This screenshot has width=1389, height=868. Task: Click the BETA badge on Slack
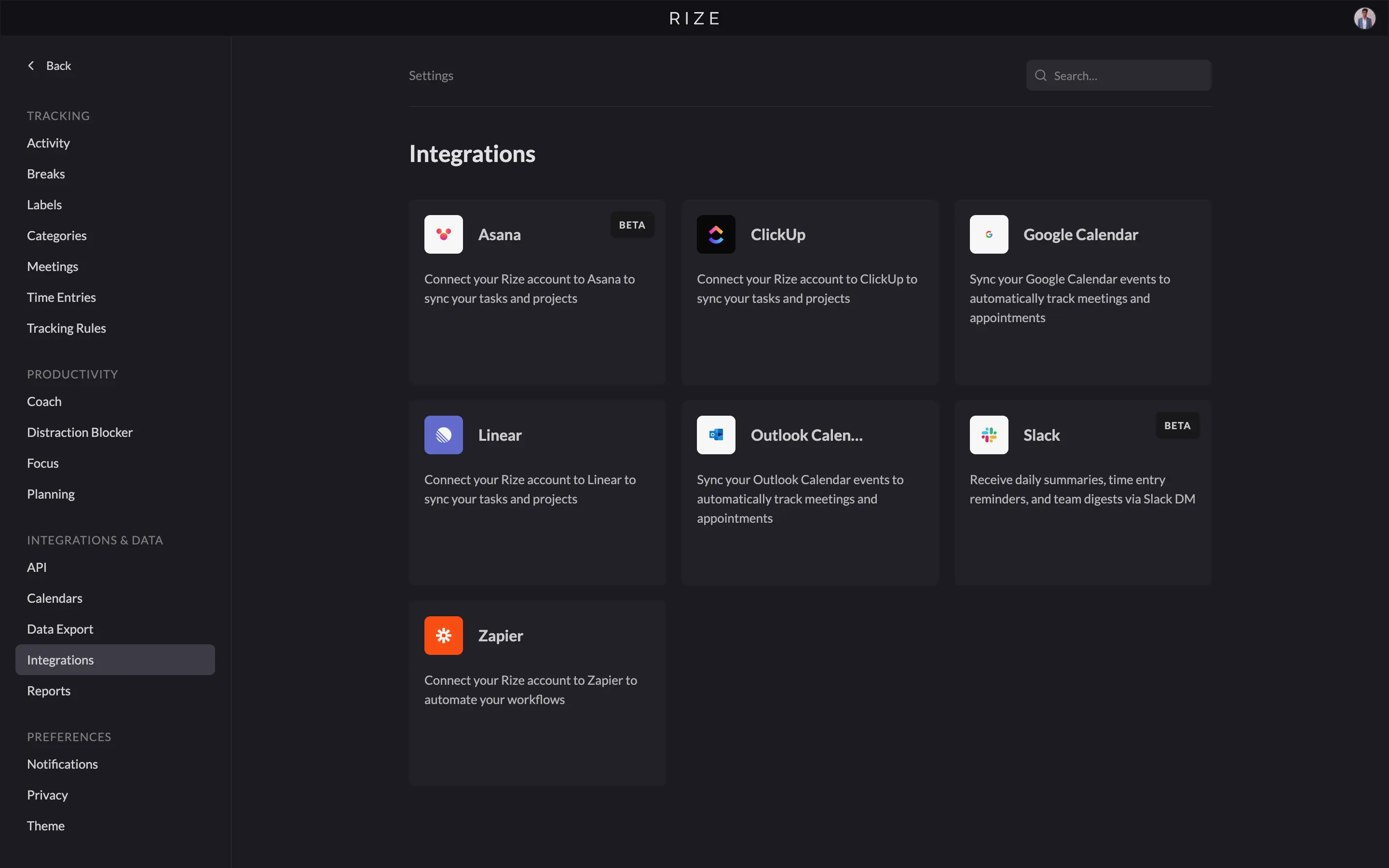(1177, 426)
